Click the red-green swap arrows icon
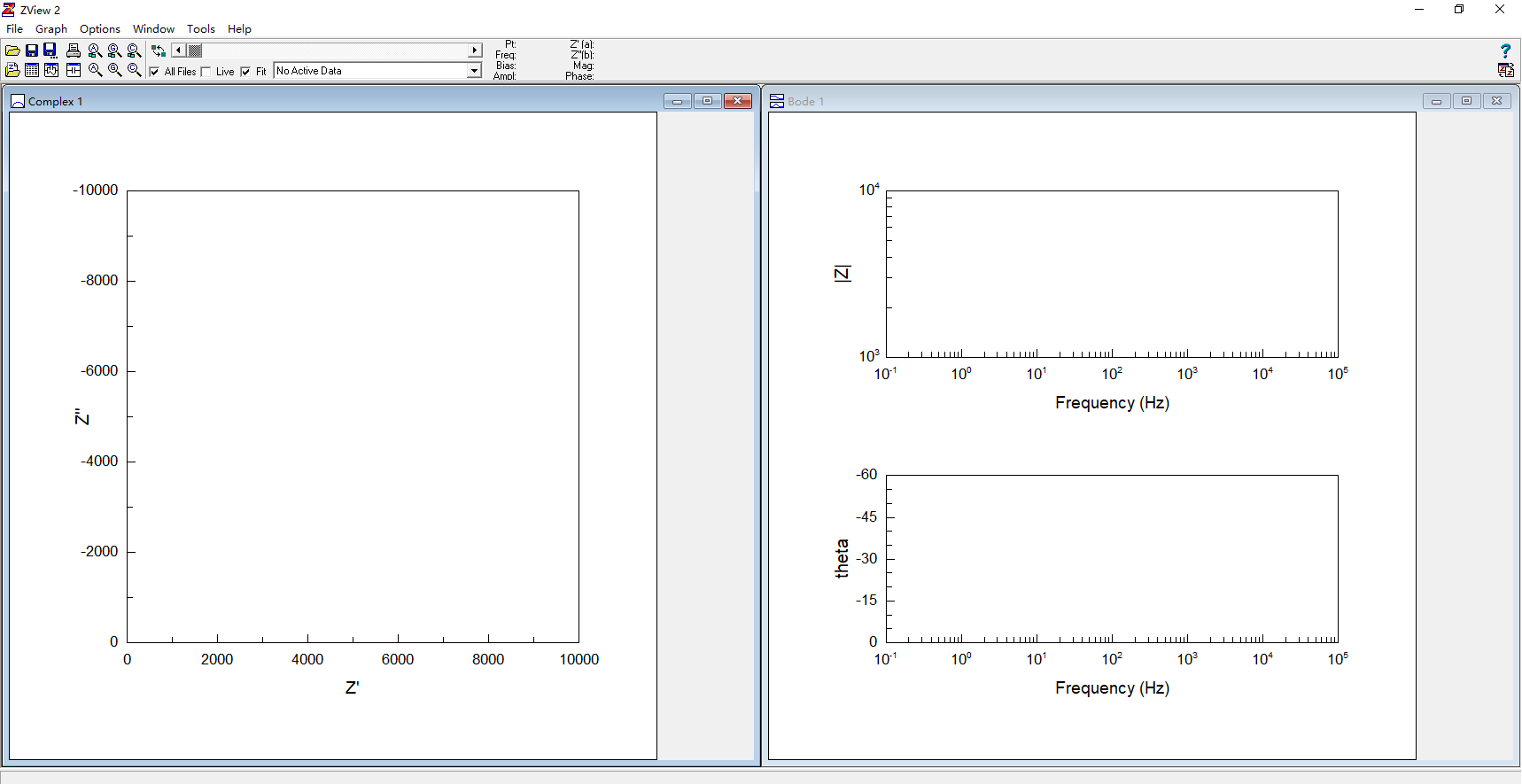Viewport: 1522px width, 784px height. tap(159, 50)
